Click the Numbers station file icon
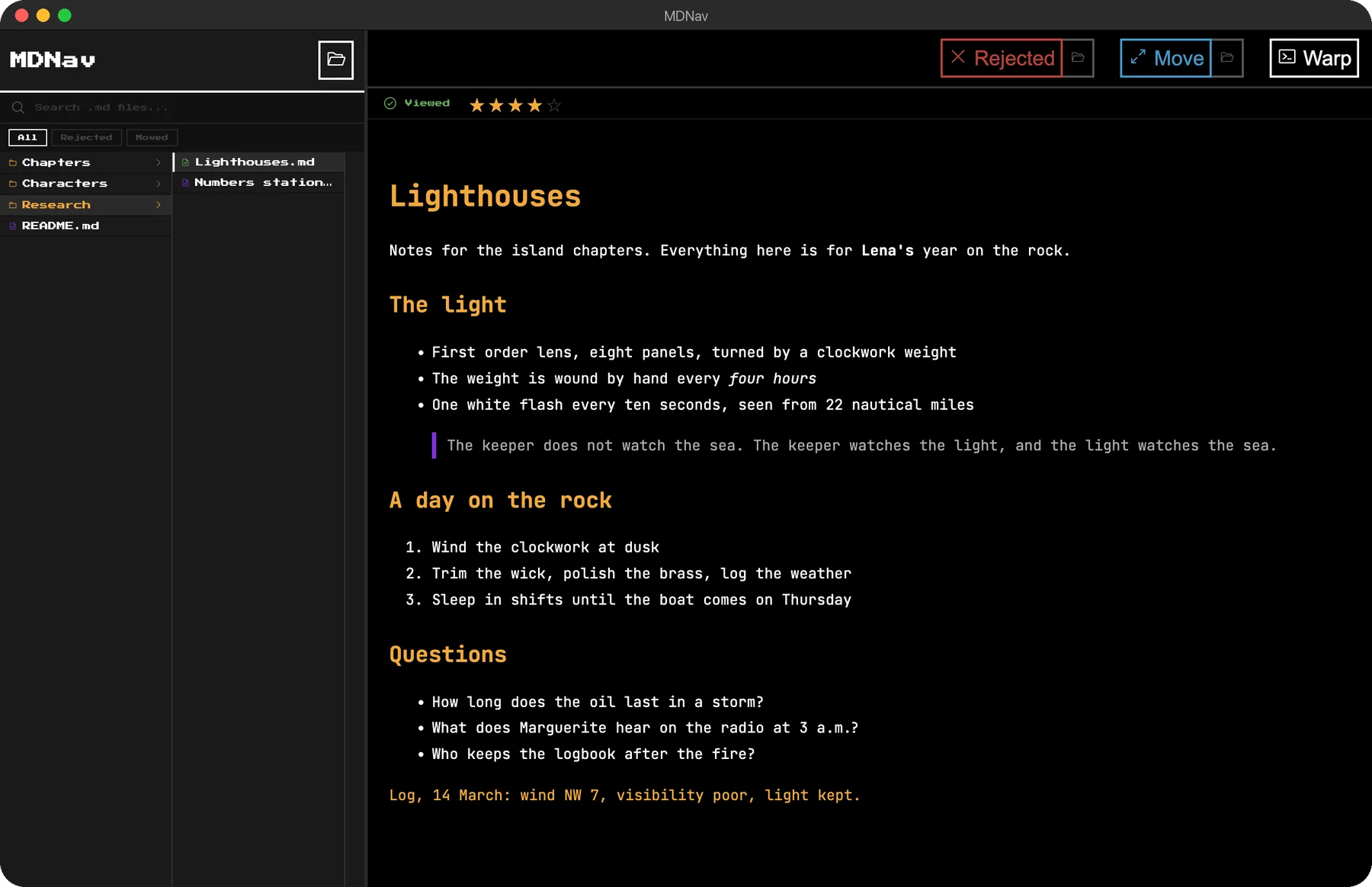Screen dimensions: 1372x887 (185, 183)
